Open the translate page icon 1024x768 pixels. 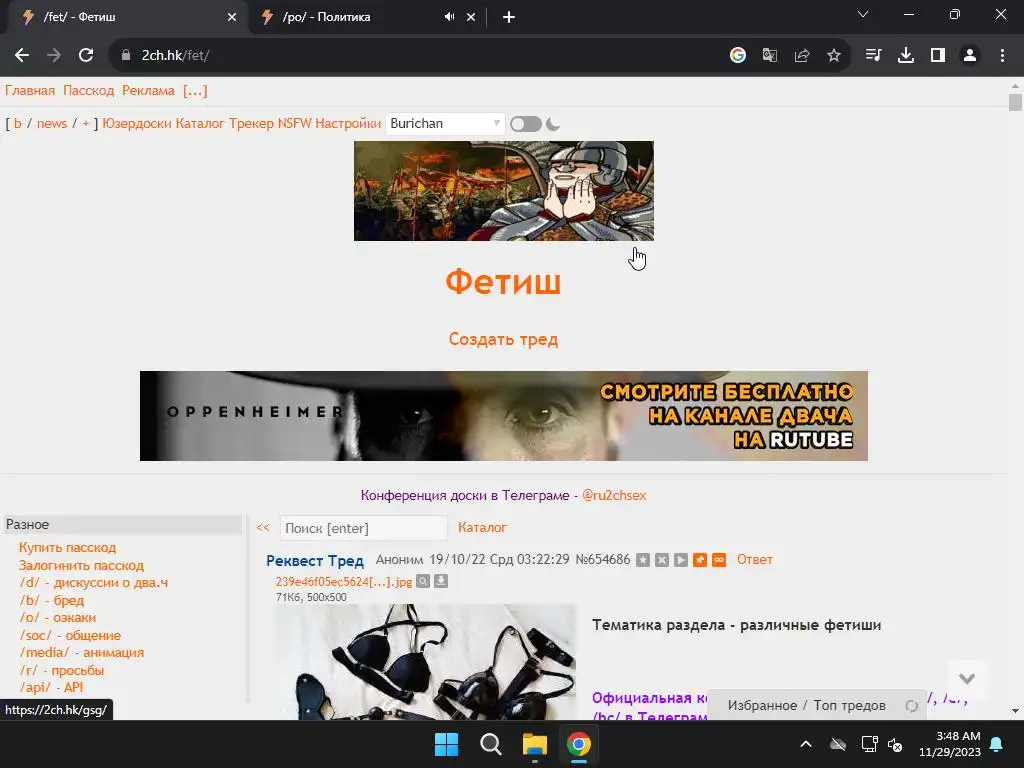(770, 56)
